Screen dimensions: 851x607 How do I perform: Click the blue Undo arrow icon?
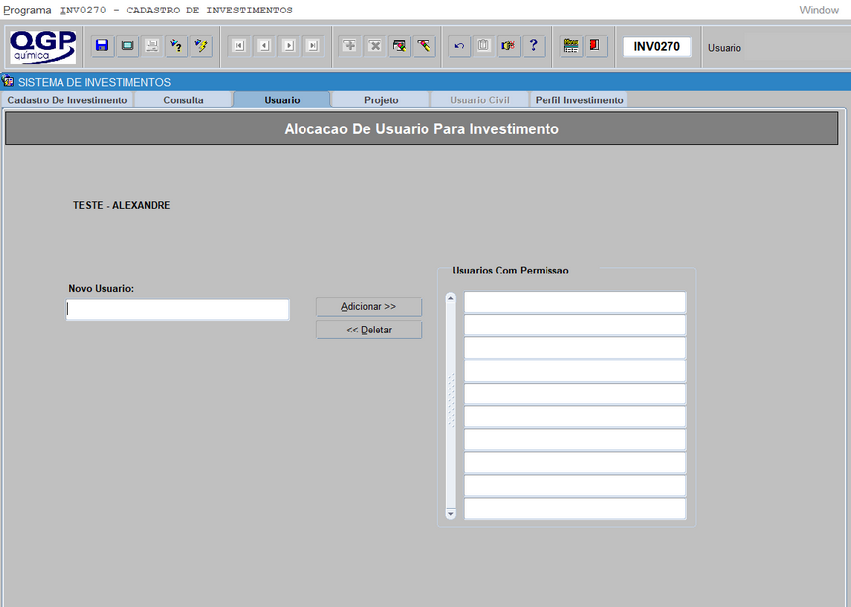459,46
